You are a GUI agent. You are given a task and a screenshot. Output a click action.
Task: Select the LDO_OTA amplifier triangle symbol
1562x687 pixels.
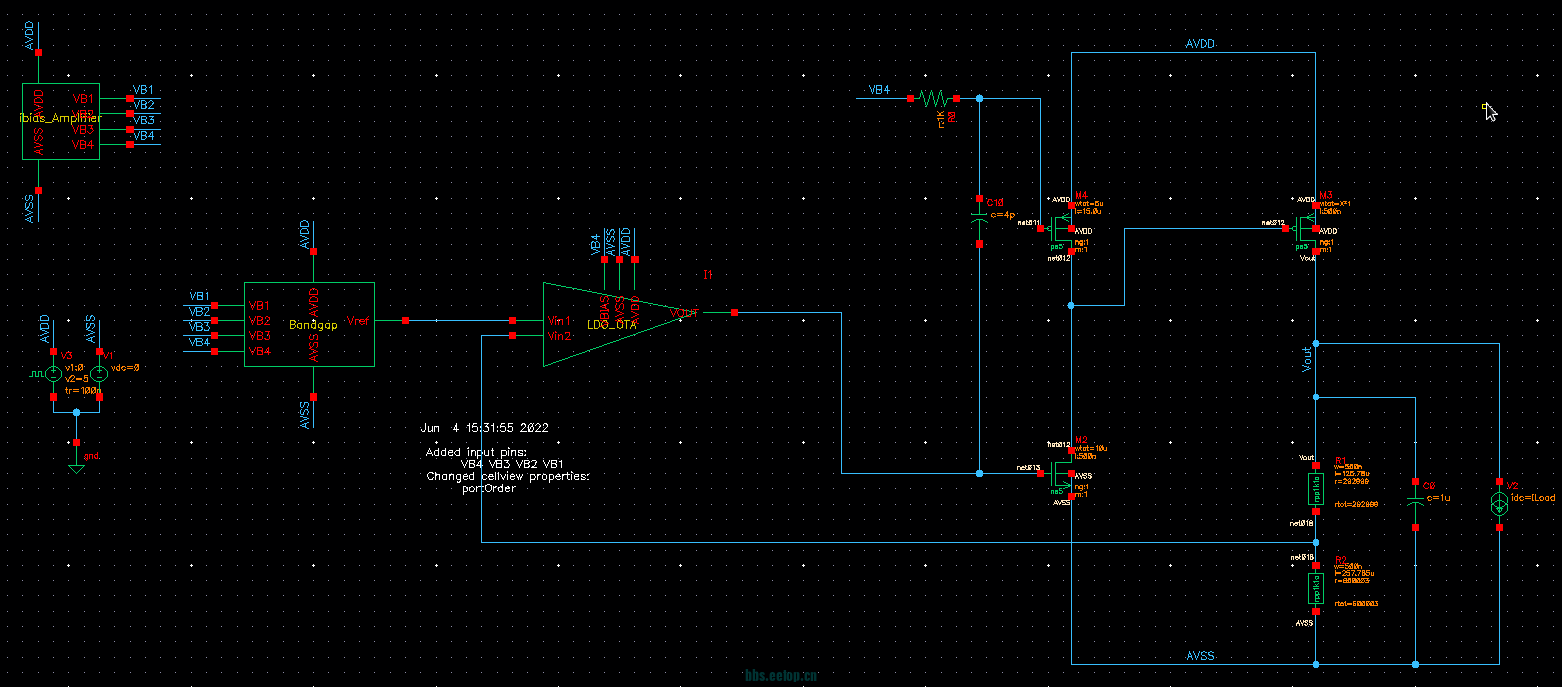point(600,325)
